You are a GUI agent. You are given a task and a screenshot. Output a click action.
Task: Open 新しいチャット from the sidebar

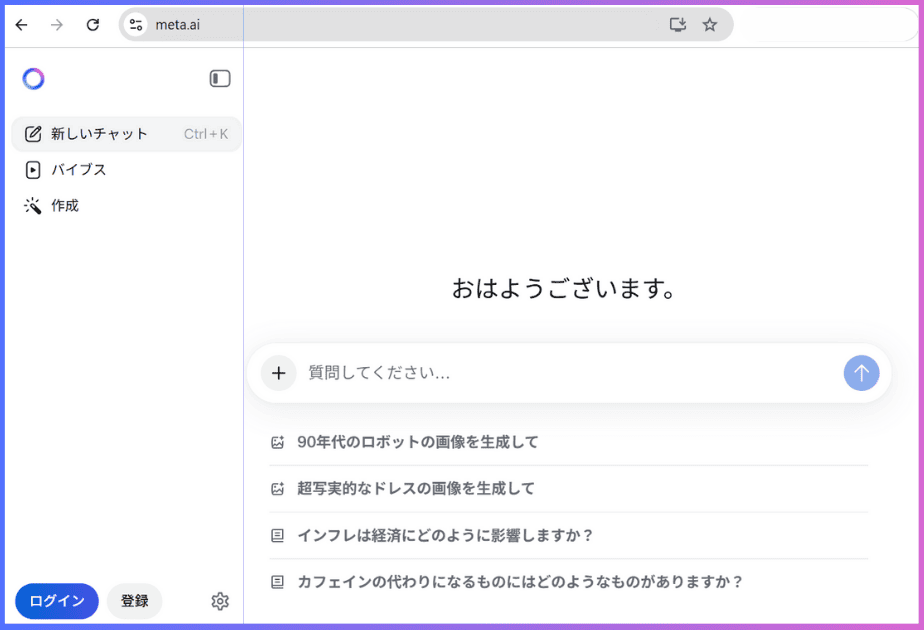103,133
